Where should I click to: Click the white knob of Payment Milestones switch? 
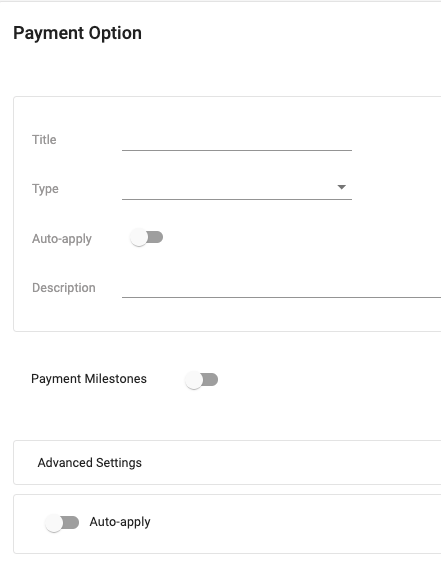click(x=194, y=380)
